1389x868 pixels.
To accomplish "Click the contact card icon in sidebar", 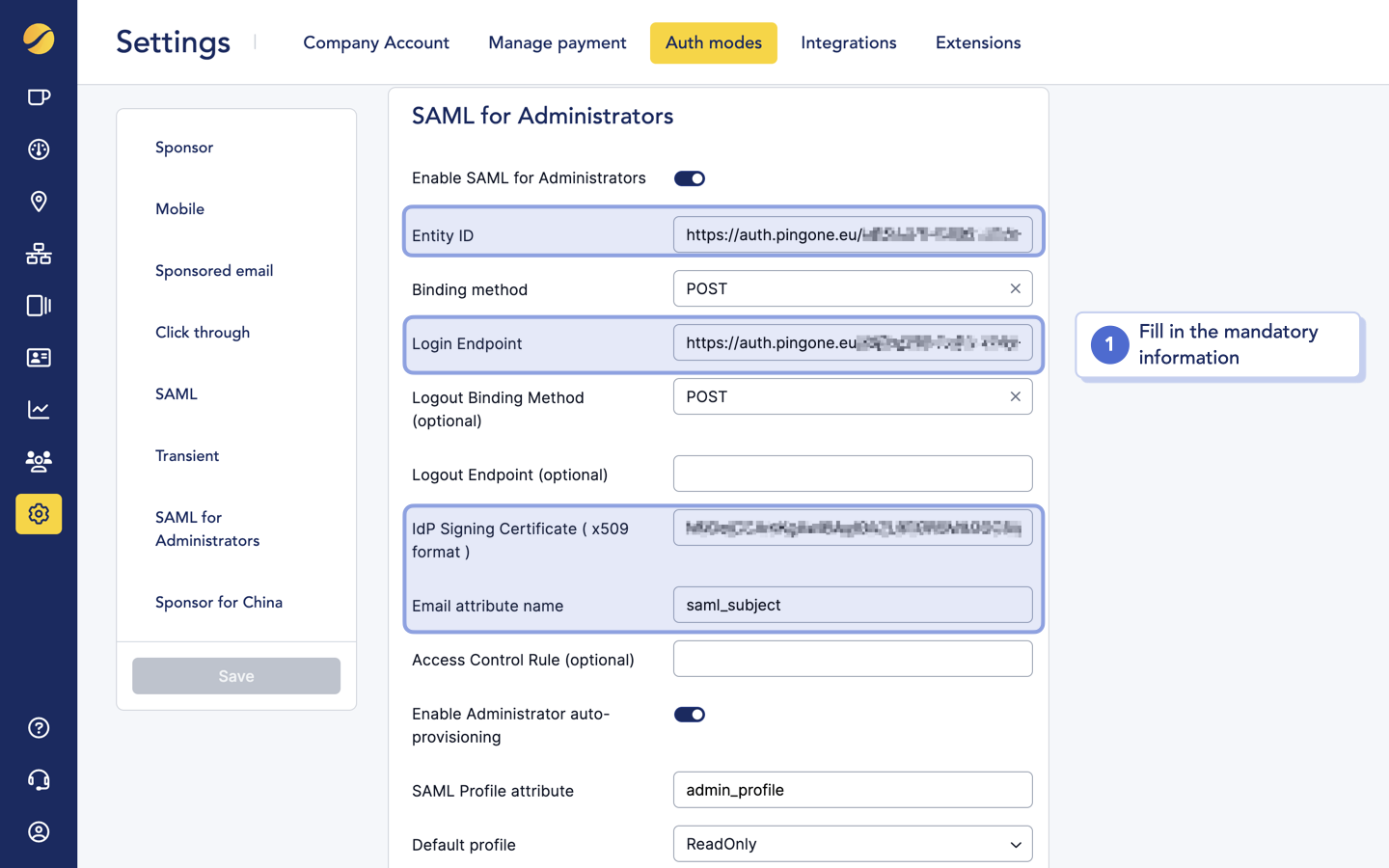I will [38, 358].
